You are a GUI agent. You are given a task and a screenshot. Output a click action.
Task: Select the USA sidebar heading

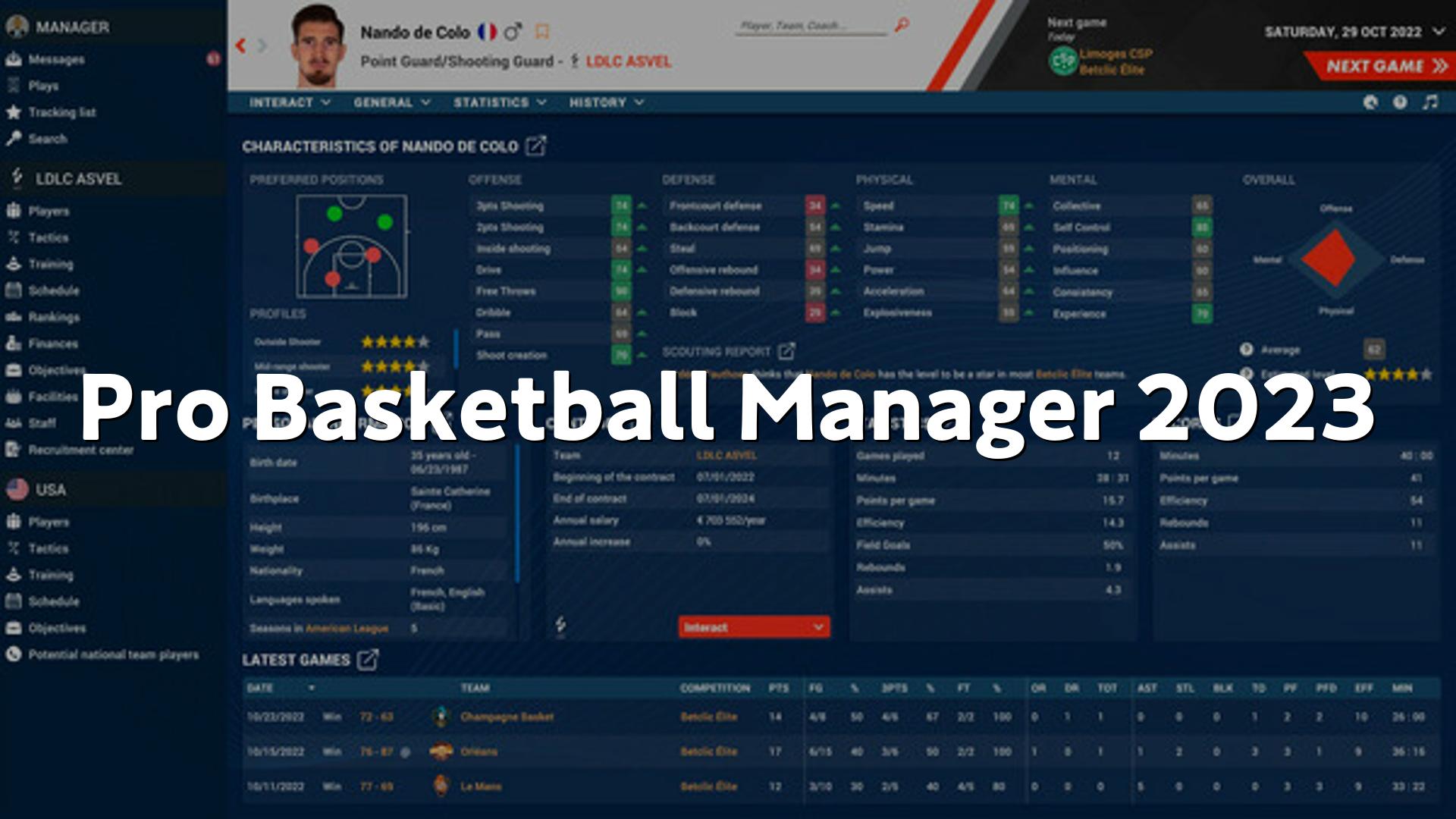point(51,490)
